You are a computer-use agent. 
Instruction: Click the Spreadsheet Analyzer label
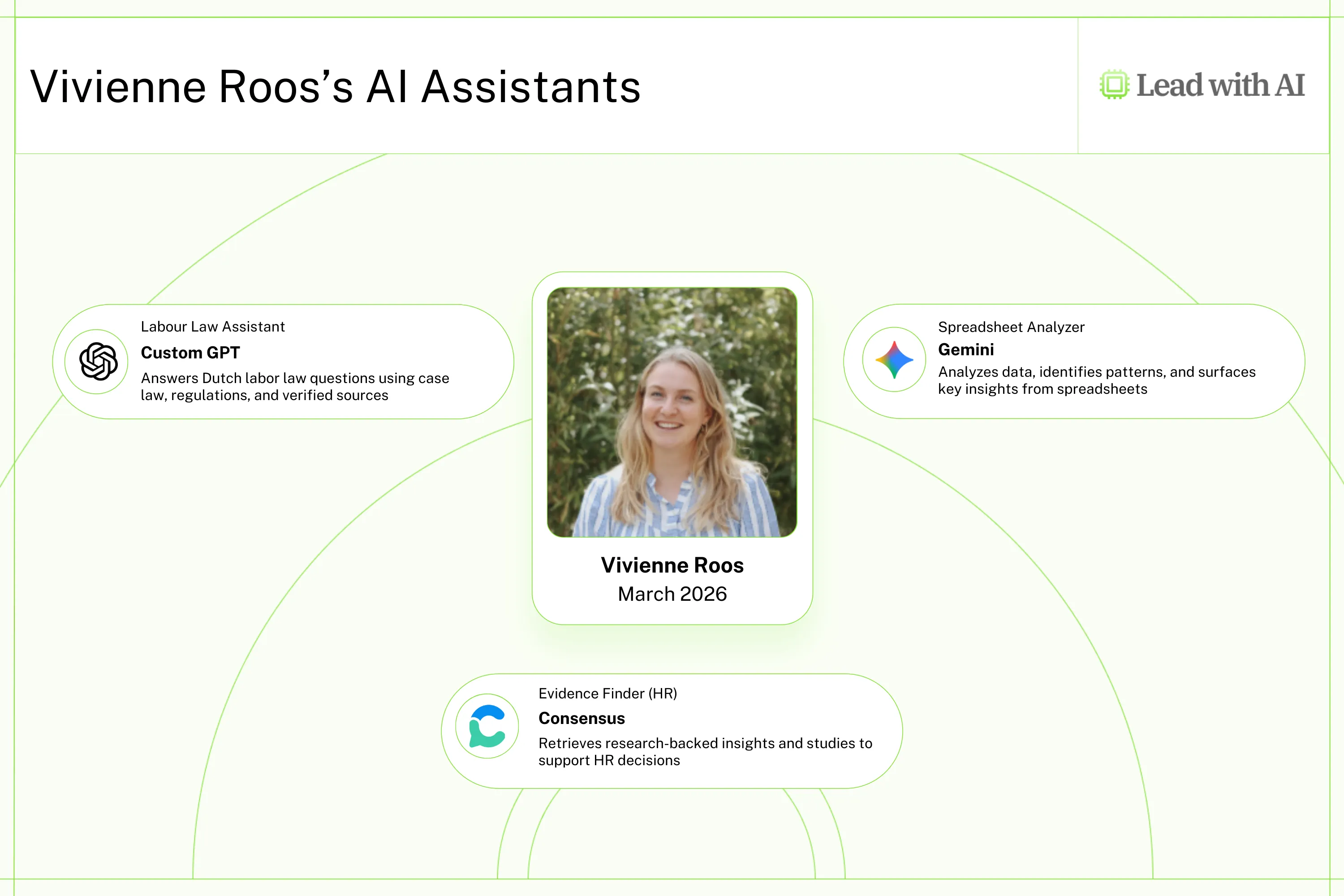(1011, 327)
